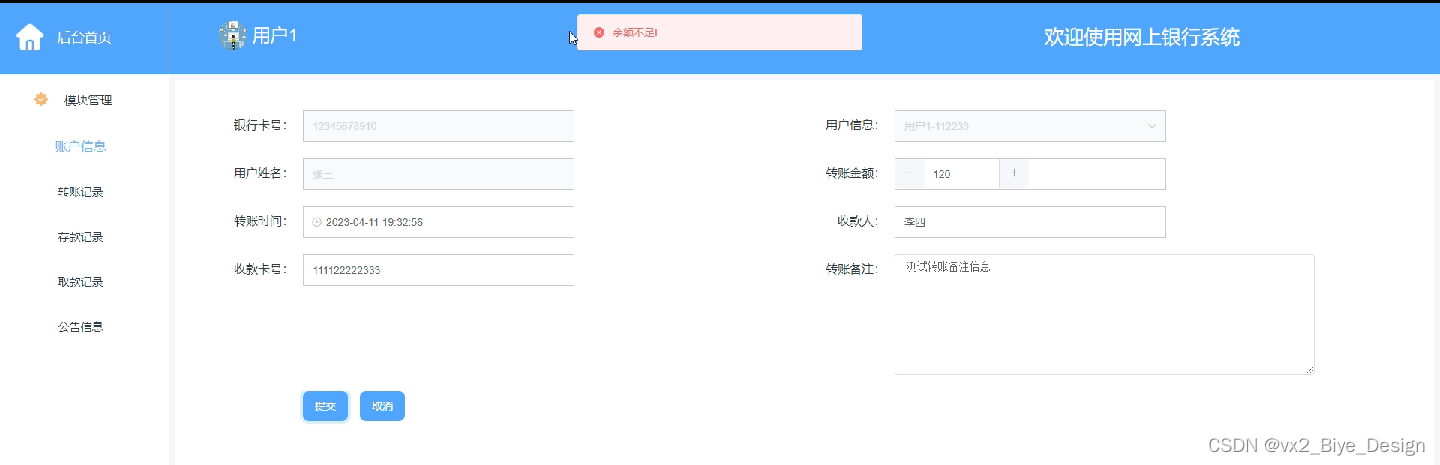Click the 收款人 input field
The height and width of the screenshot is (465, 1440).
pyautogui.click(x=1030, y=222)
